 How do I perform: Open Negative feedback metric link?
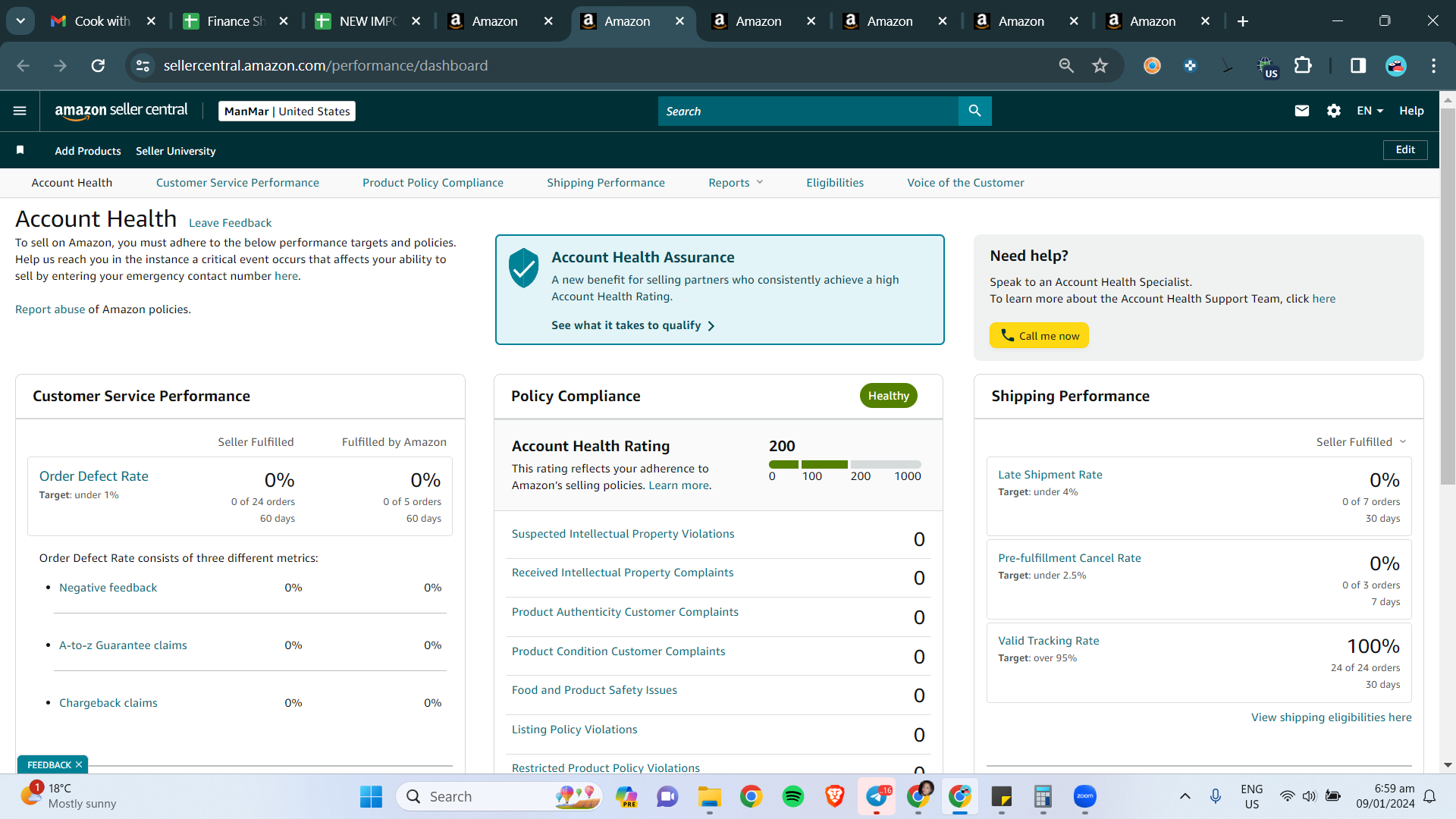[x=108, y=588]
